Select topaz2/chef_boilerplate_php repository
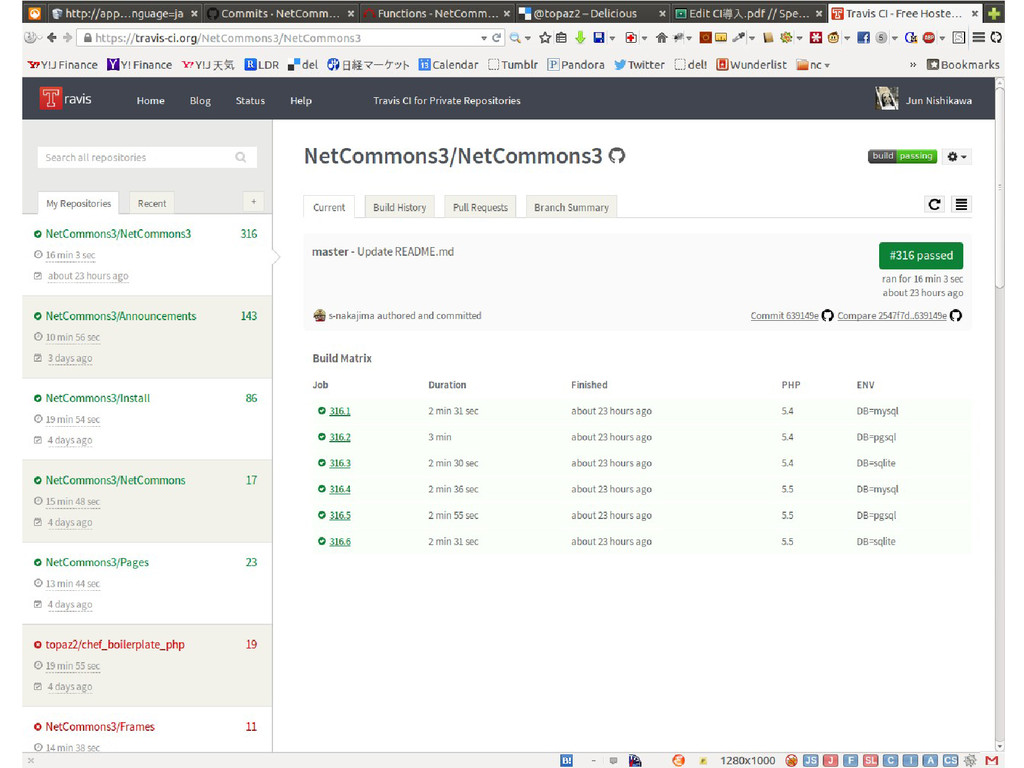The height and width of the screenshot is (768, 1024). (115, 645)
